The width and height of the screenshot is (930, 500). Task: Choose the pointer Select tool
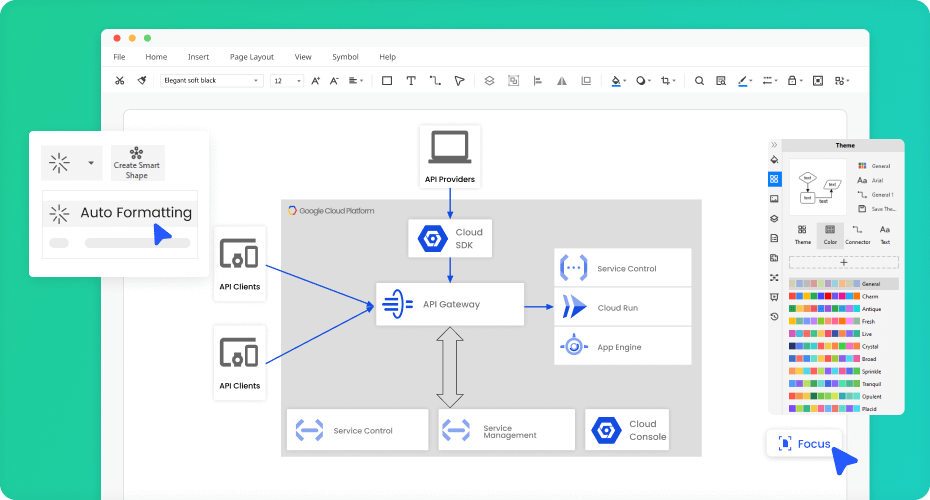click(x=459, y=81)
